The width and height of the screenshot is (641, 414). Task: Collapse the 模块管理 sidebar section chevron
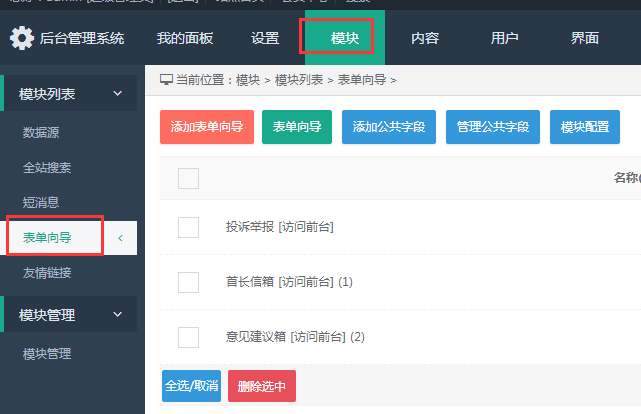coord(117,315)
